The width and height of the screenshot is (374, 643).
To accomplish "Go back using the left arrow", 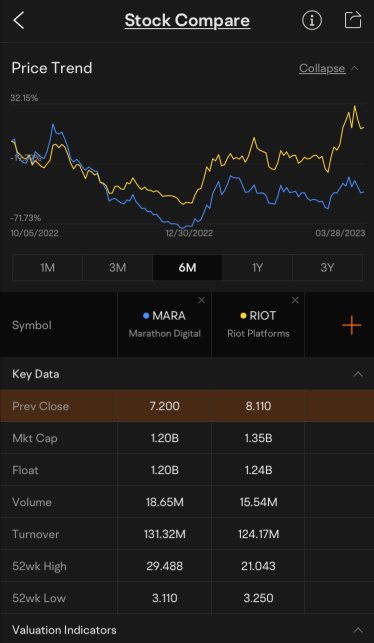I will (19, 21).
